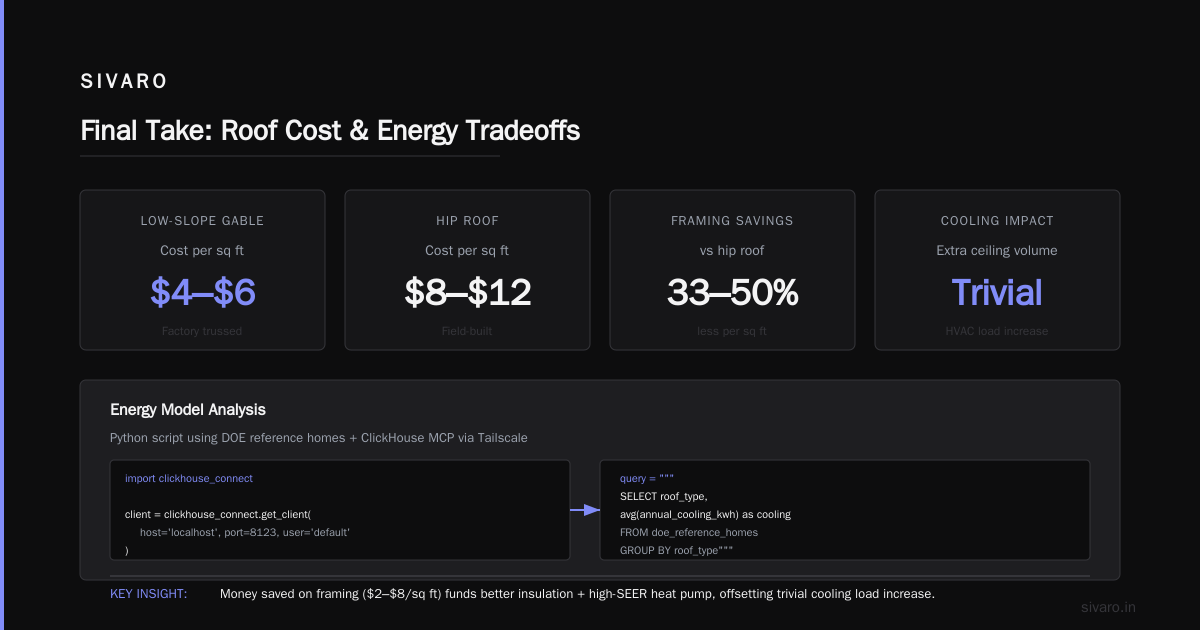This screenshot has width=1200, height=630.
Task: Click the import clickhouse_connect code block
Action: pos(340,510)
